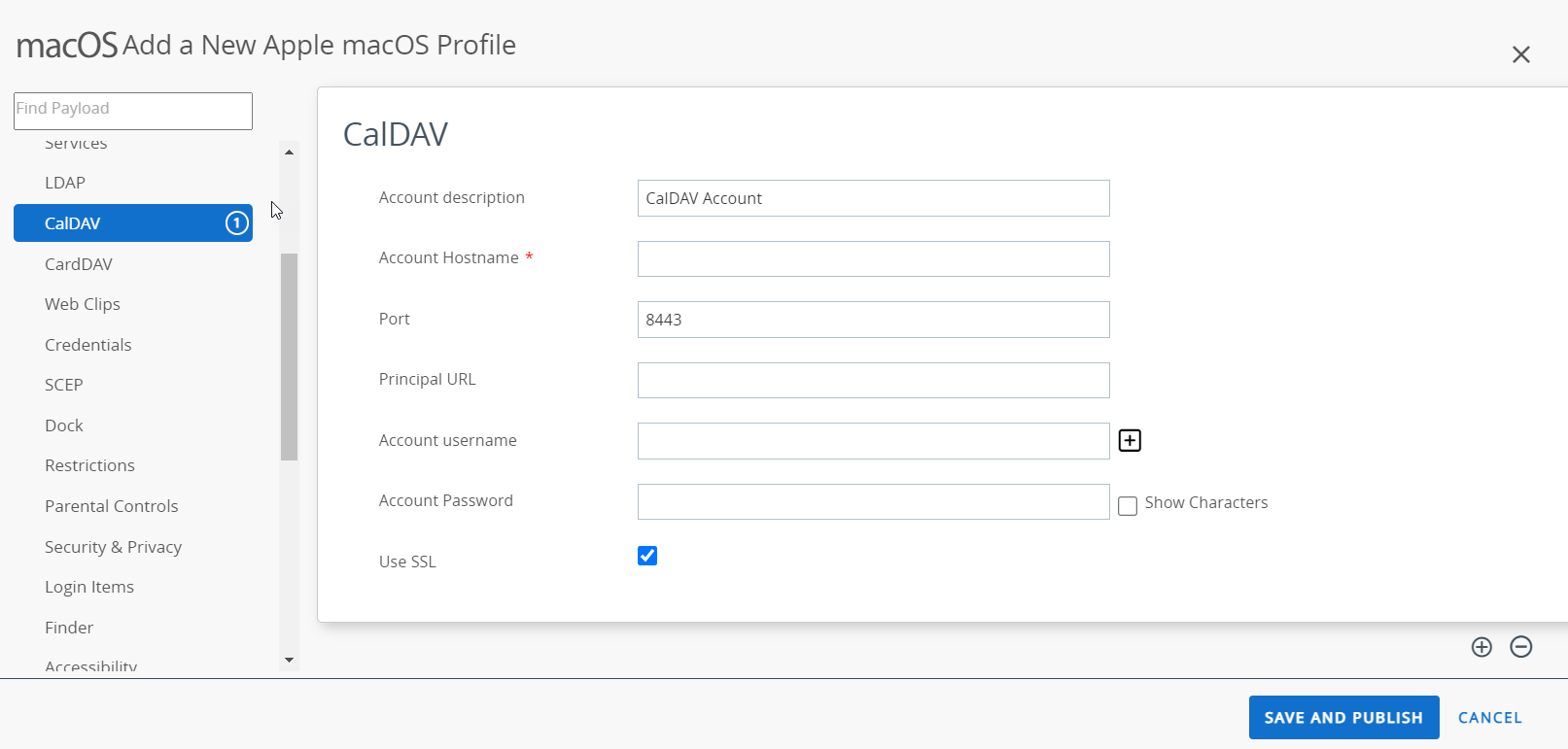Click the Save and Publish button
This screenshot has height=749, width=1568.
point(1343,718)
